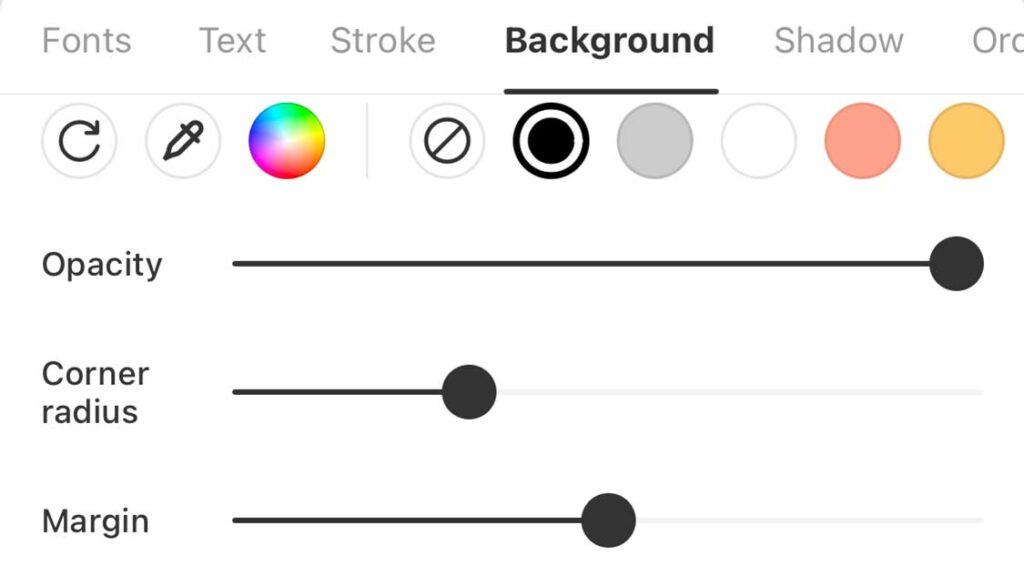This screenshot has width=1024, height=576.
Task: Click the Margin track's unfilled right portion
Action: click(810, 520)
